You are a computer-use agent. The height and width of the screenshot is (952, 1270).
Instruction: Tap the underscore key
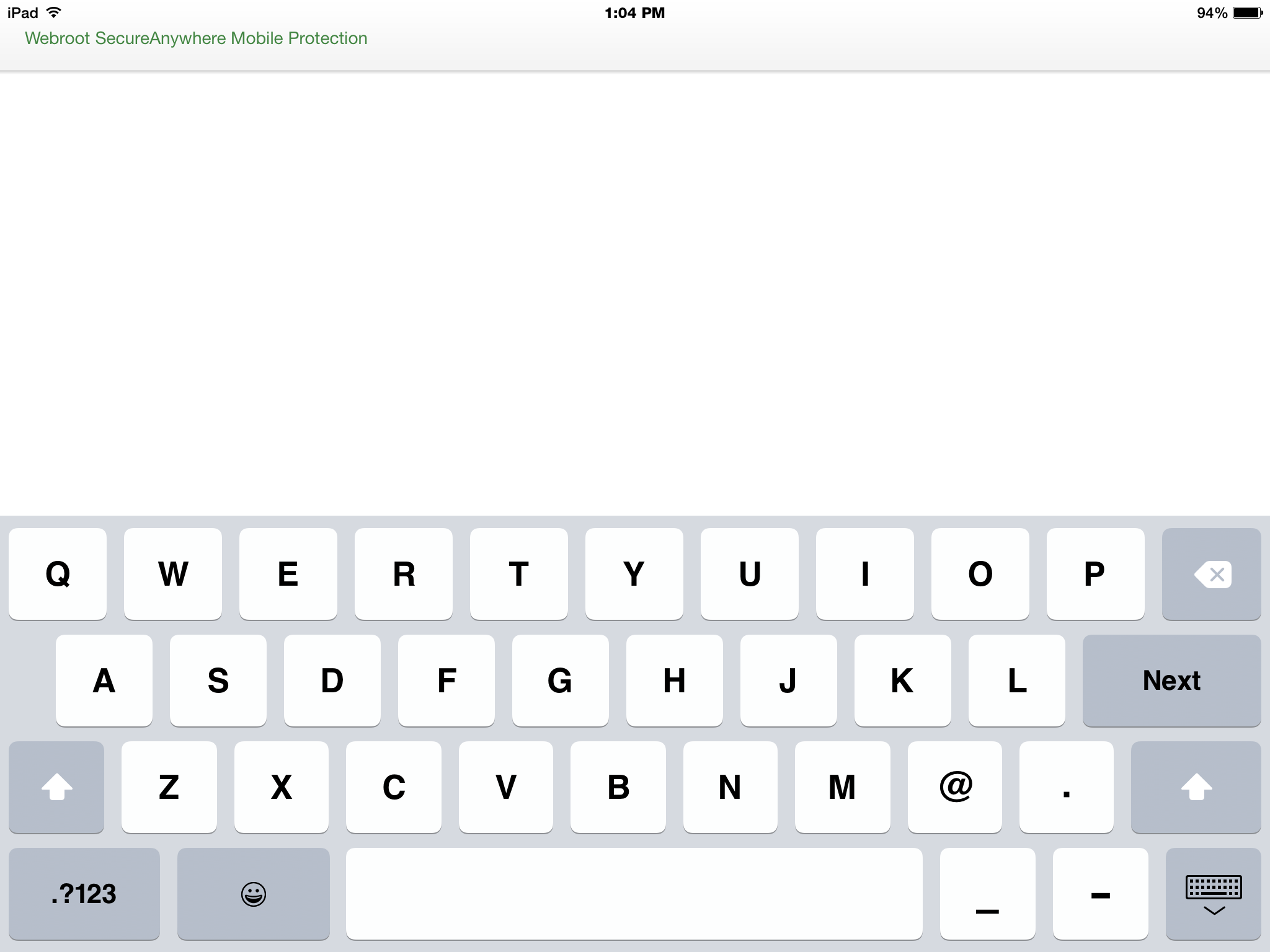987,894
